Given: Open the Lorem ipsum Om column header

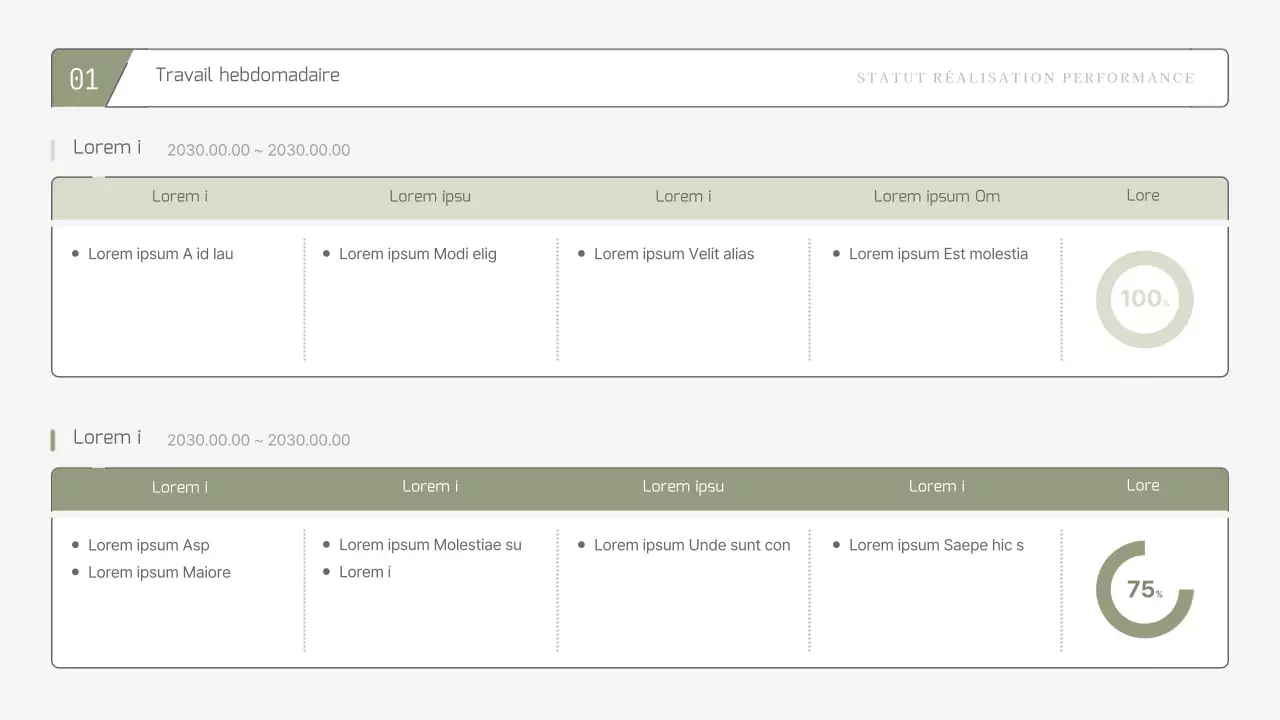Looking at the screenshot, I should (x=937, y=196).
